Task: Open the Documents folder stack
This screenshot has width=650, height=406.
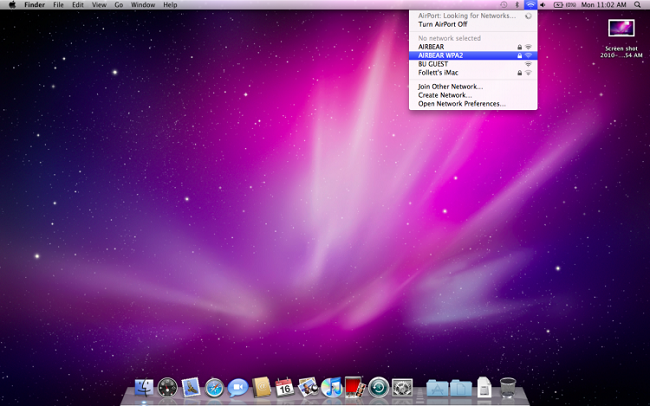Action: [x=461, y=389]
